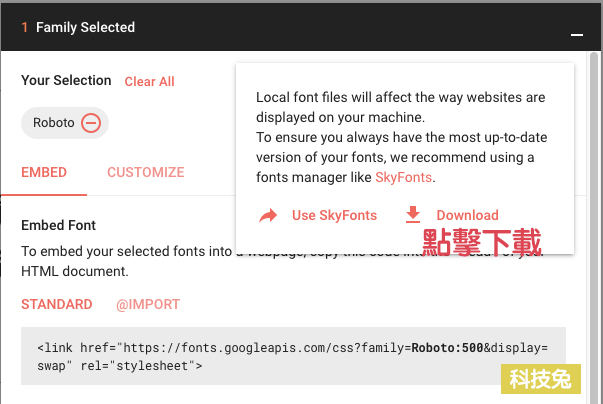Click the 1 Family Selected header
Image resolution: width=603 pixels, height=404 pixels.
pyautogui.click(x=78, y=27)
